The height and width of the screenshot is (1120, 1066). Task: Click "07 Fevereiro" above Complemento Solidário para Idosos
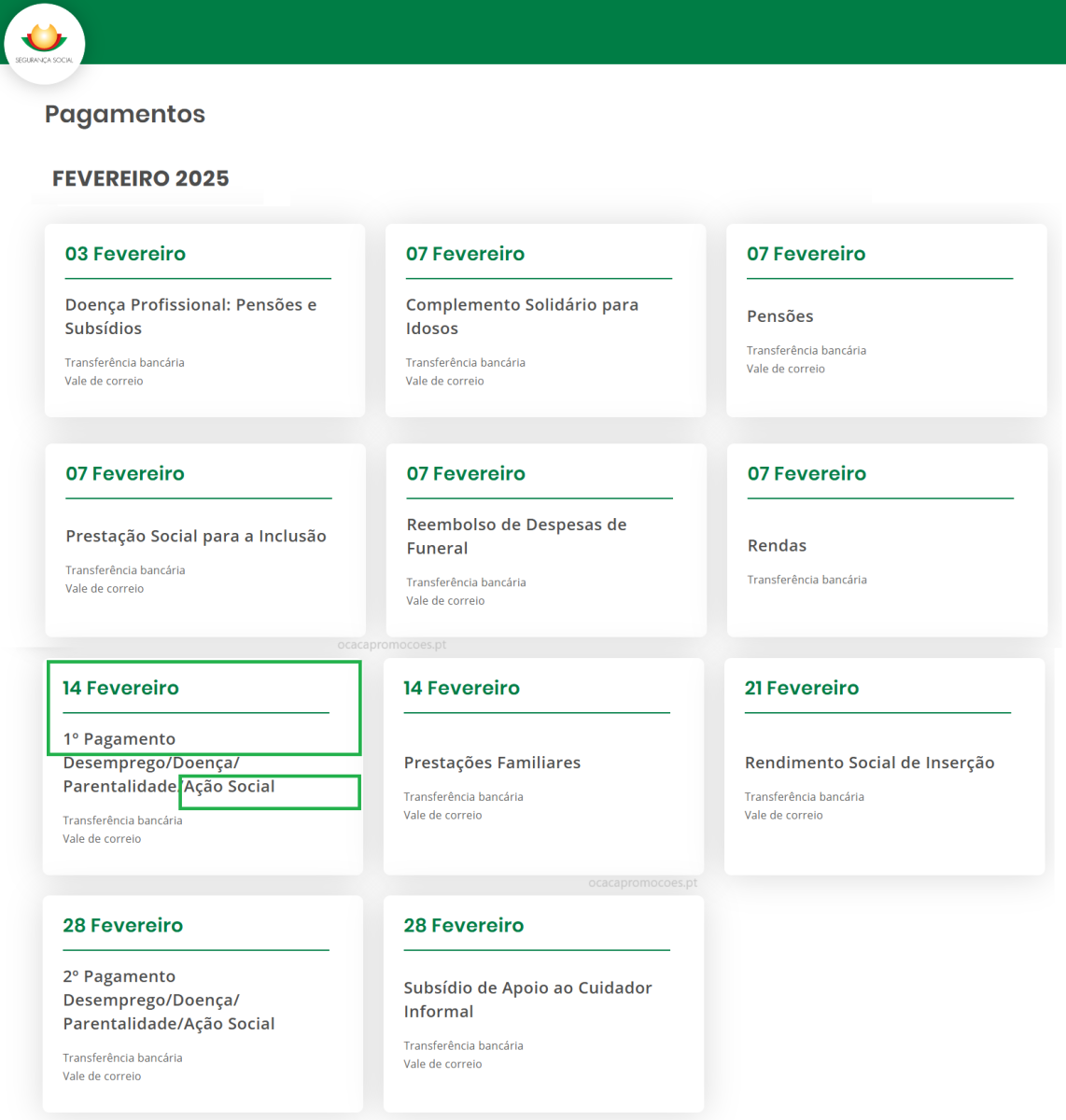(x=465, y=254)
